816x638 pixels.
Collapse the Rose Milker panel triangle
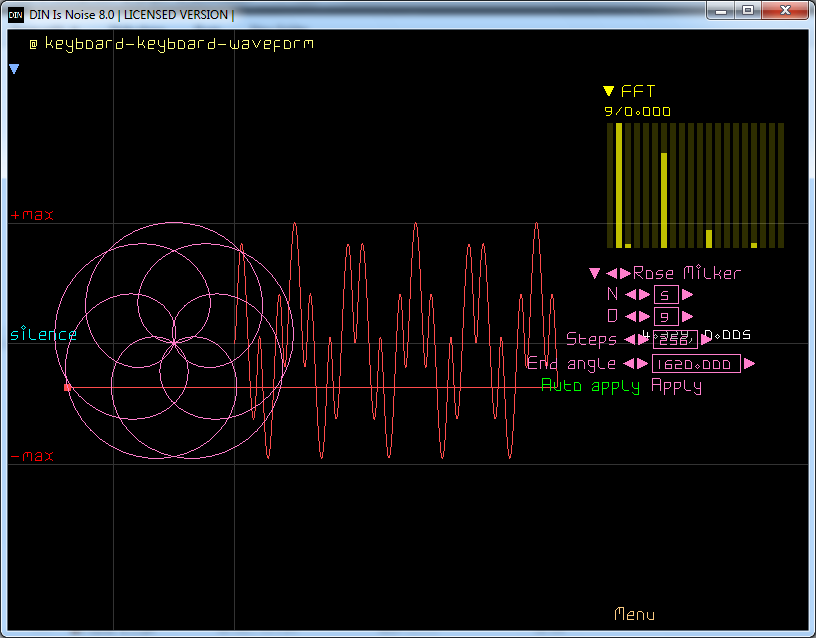[x=594, y=273]
